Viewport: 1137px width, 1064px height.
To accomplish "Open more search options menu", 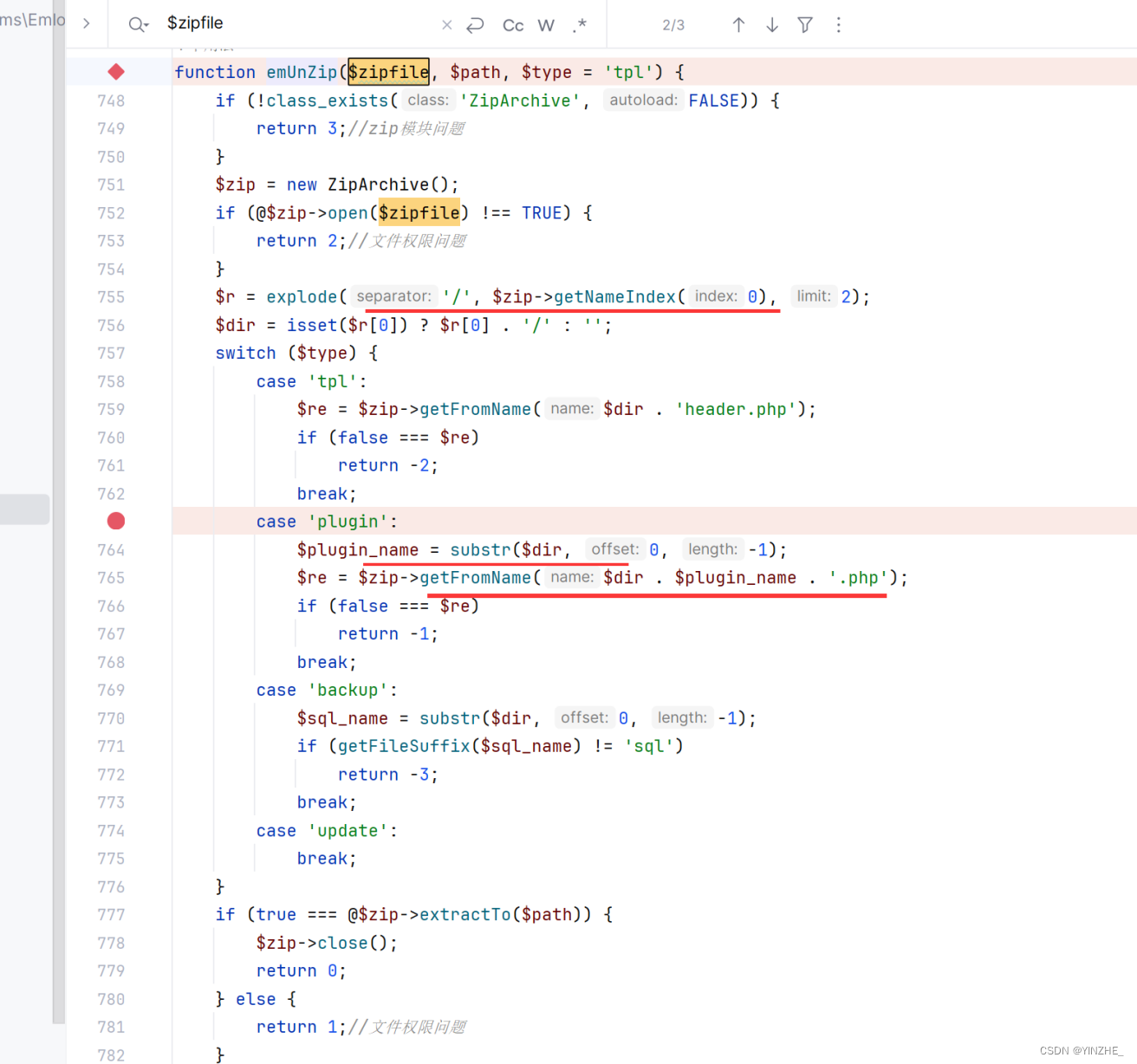I will [838, 25].
